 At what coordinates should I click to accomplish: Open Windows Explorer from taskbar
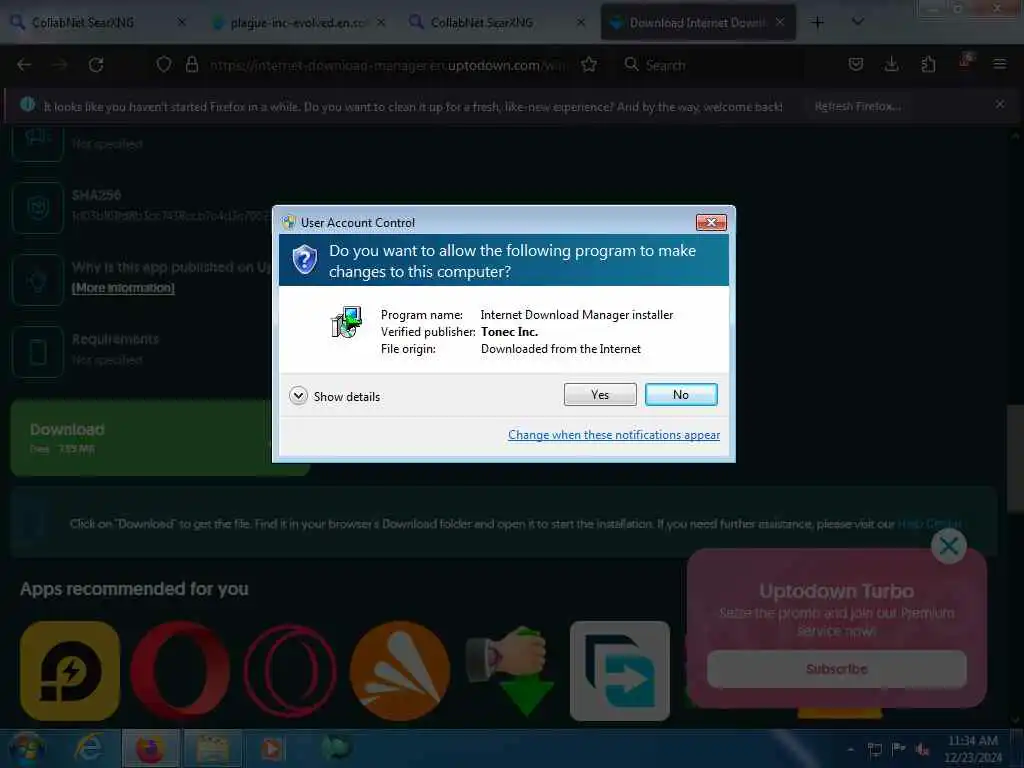coord(212,749)
